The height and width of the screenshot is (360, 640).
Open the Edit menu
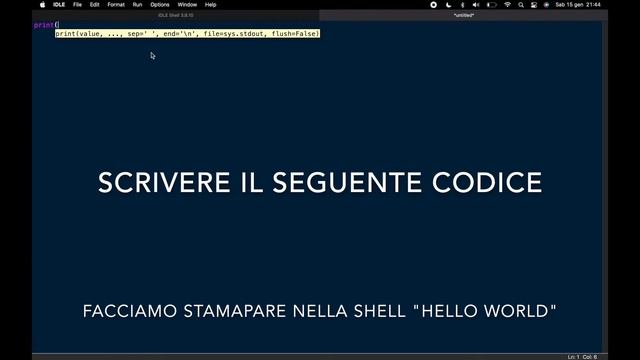coord(95,5)
